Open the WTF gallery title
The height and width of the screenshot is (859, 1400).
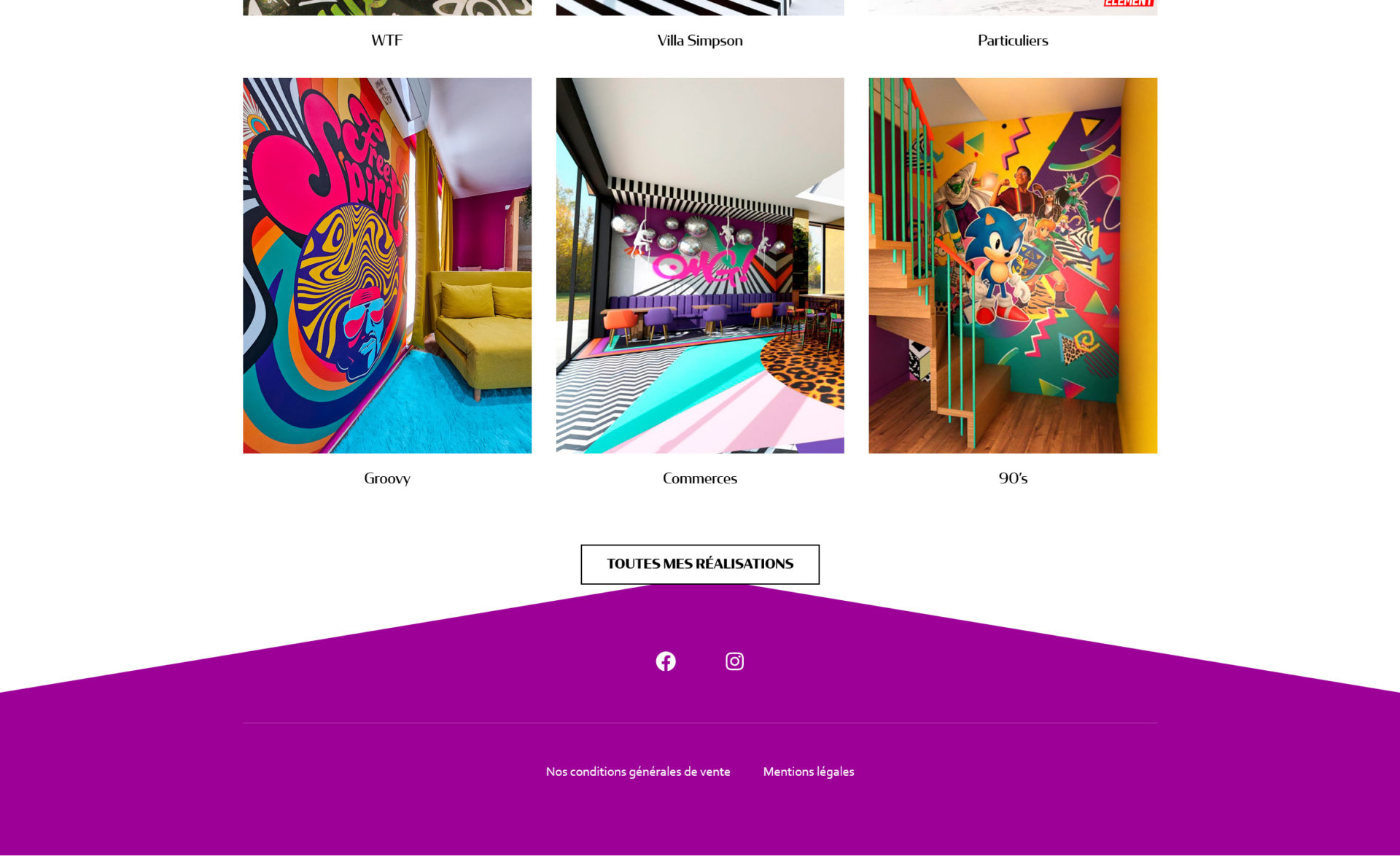(x=387, y=40)
